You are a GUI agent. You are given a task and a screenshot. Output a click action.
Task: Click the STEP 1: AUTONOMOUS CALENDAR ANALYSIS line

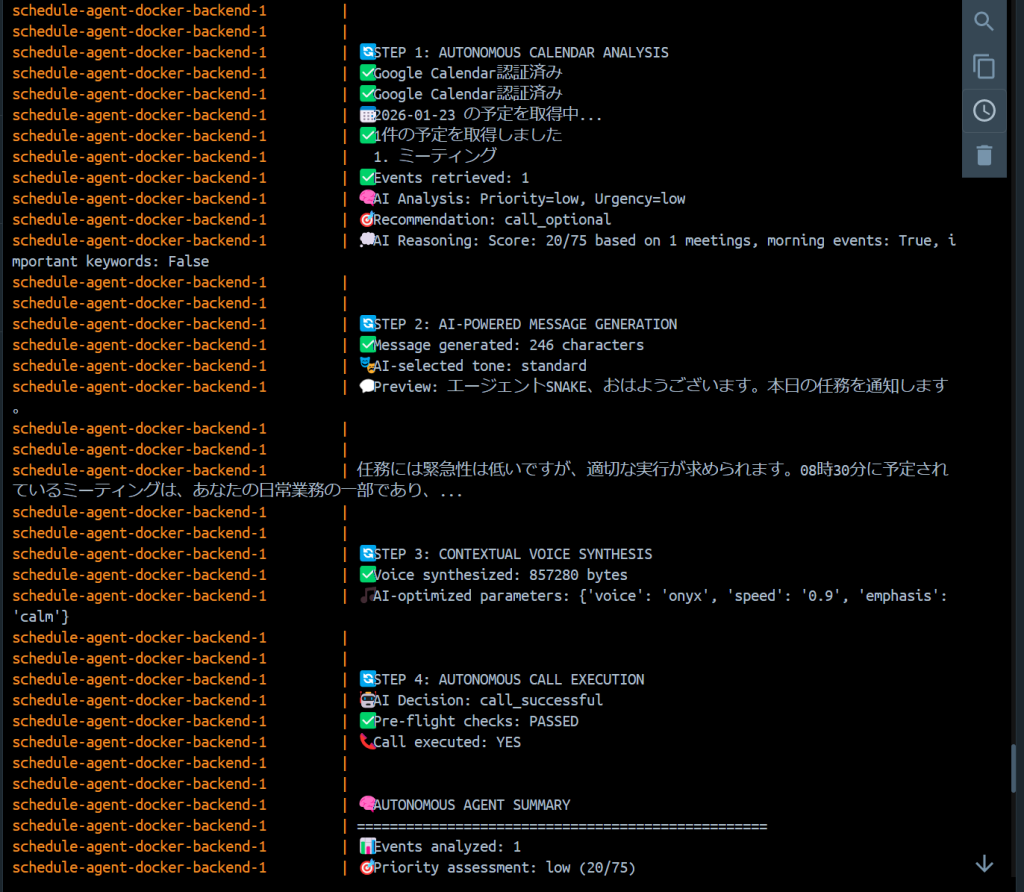(x=520, y=52)
